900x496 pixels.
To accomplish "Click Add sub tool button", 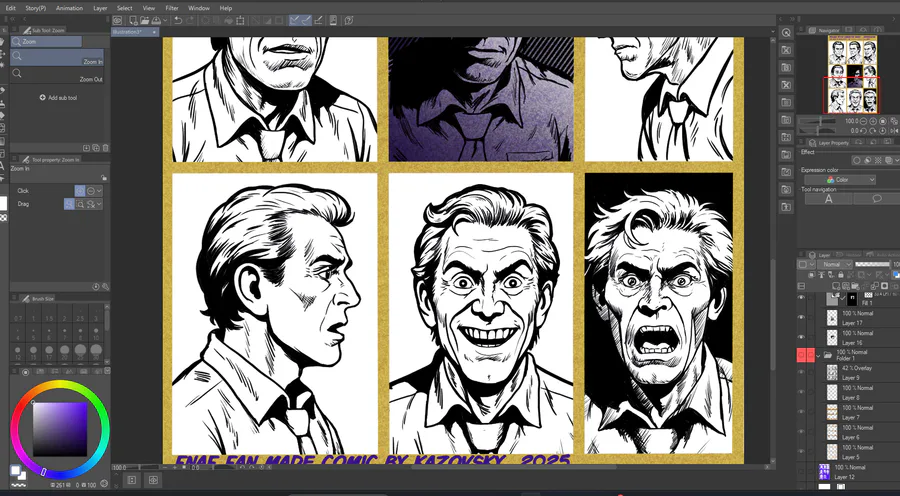I will [x=58, y=98].
